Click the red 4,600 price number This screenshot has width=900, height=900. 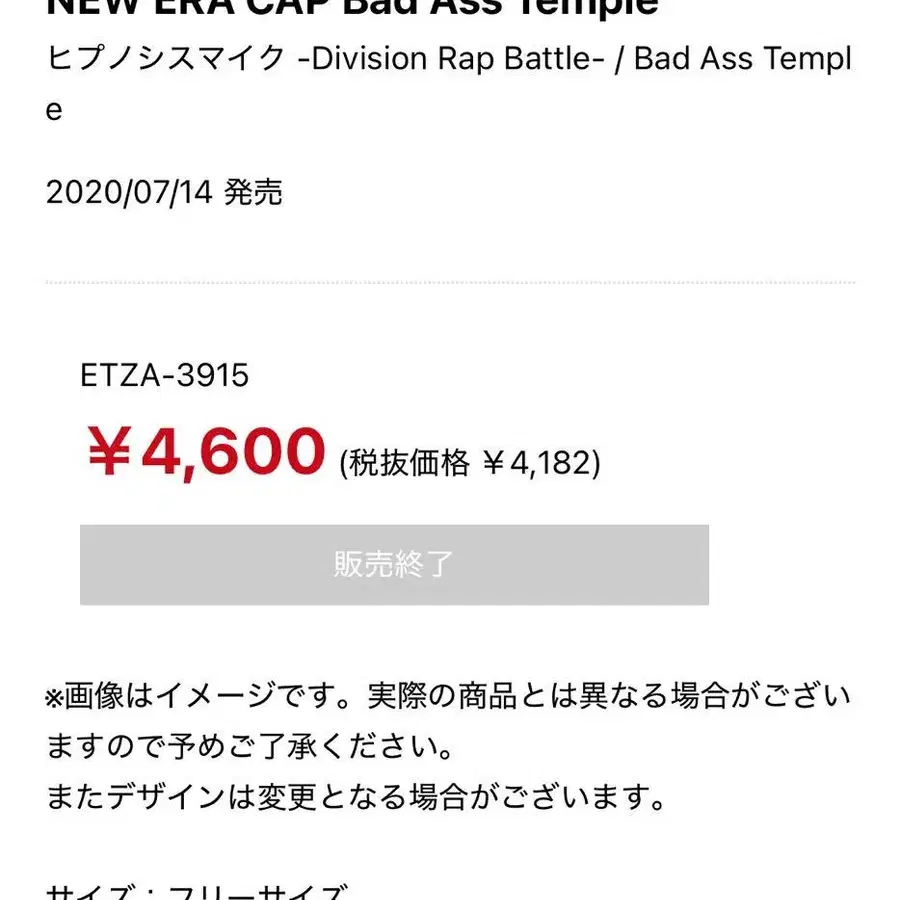point(234,453)
